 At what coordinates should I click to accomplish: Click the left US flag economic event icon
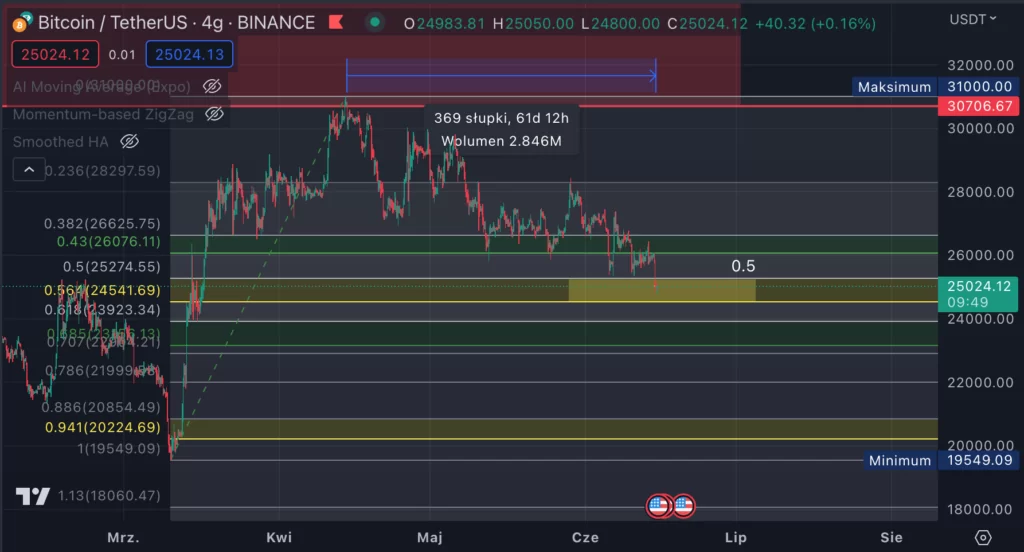[658, 506]
